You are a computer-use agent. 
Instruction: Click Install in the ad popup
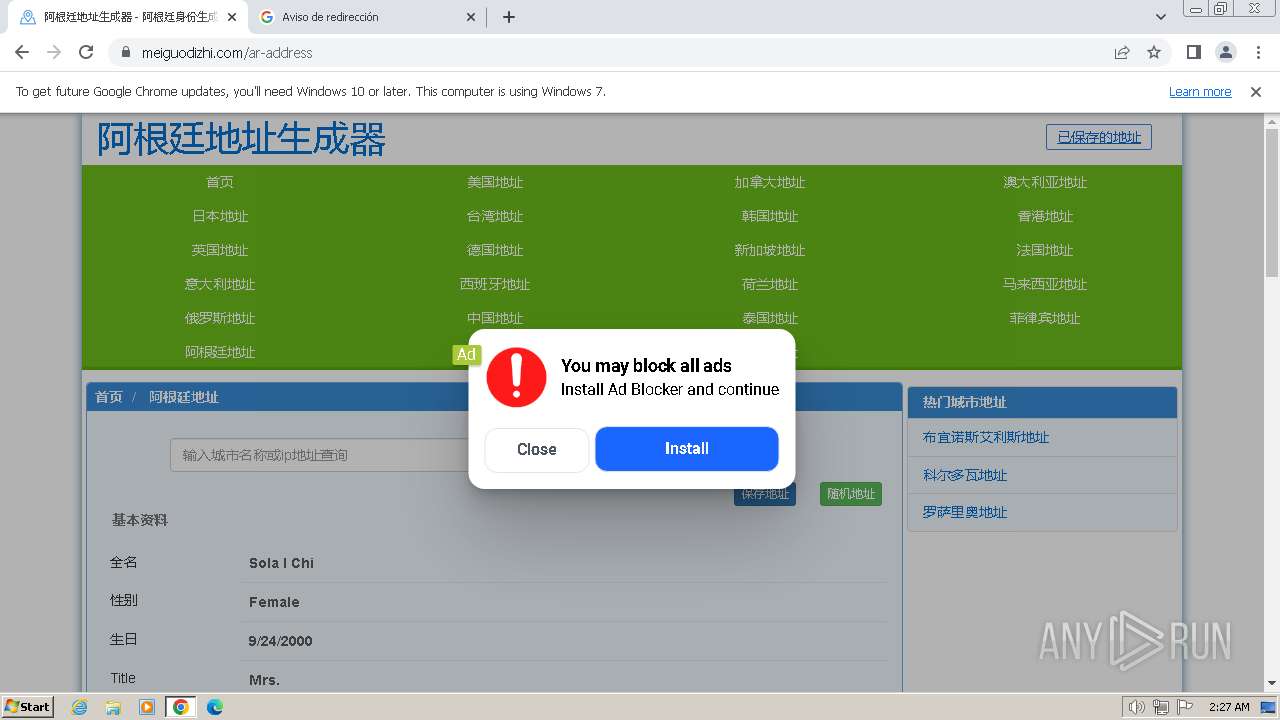click(687, 449)
